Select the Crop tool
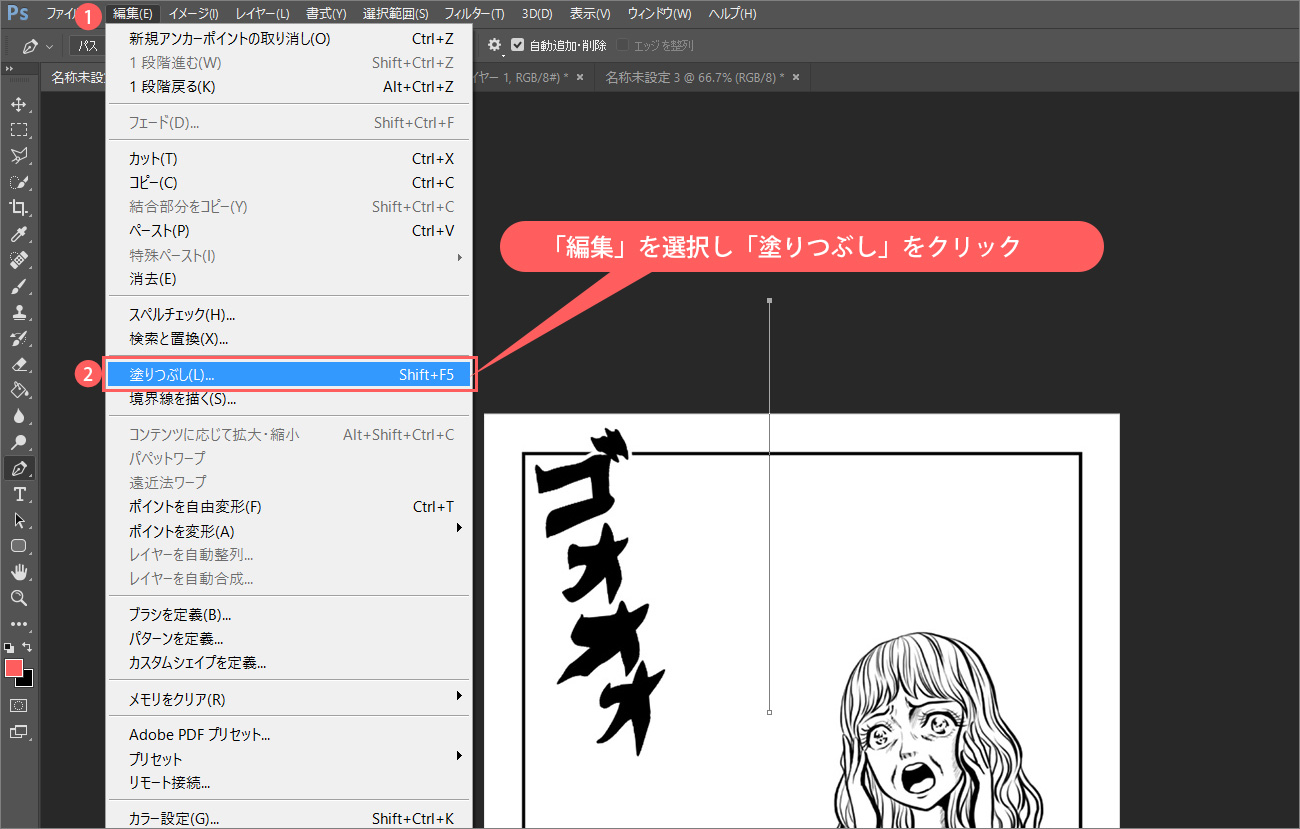Image resolution: width=1300 pixels, height=829 pixels. (18, 208)
